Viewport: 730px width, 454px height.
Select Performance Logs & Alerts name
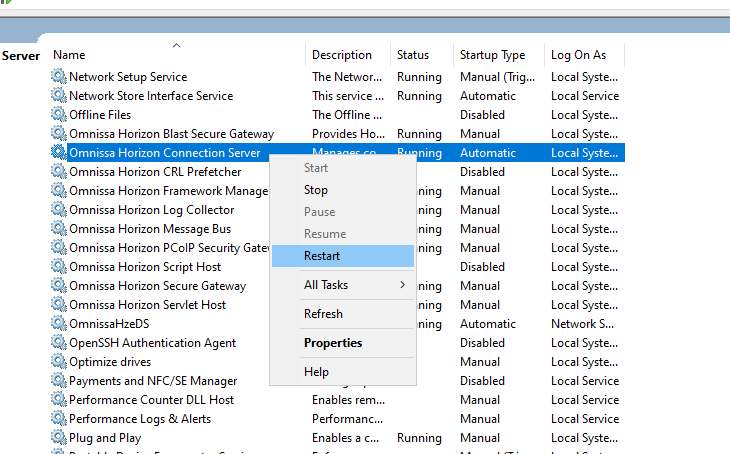[140, 419]
